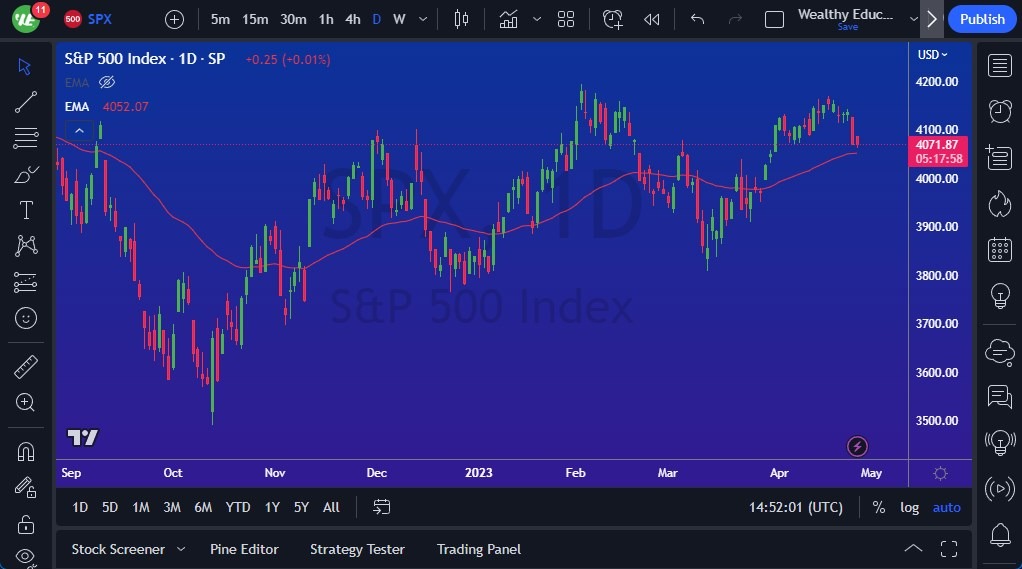Image resolution: width=1022 pixels, height=569 pixels.
Task: Expand hidden toolbar items arrow
Action: pyautogui.click(x=932, y=20)
